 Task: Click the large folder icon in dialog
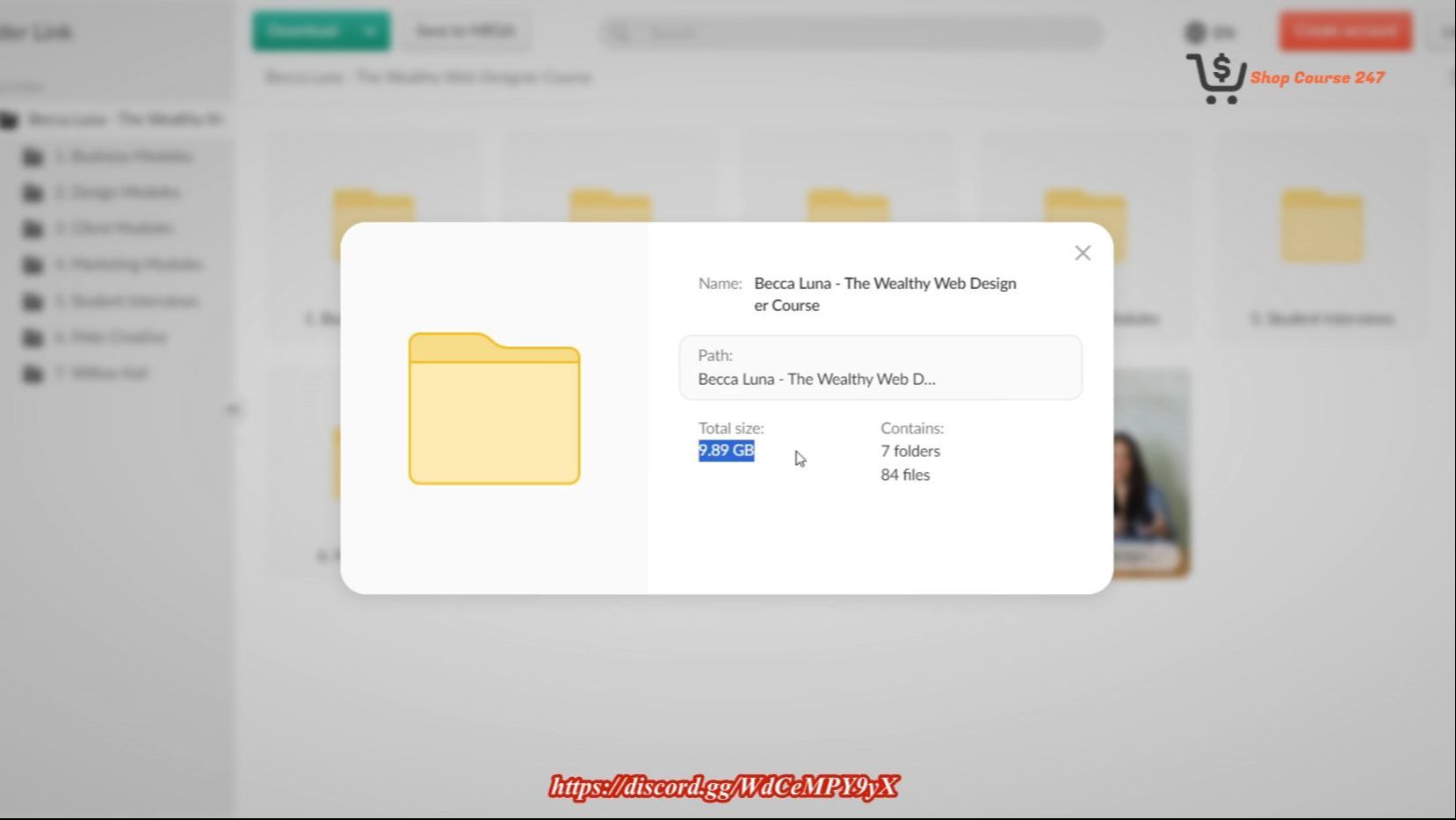point(494,409)
